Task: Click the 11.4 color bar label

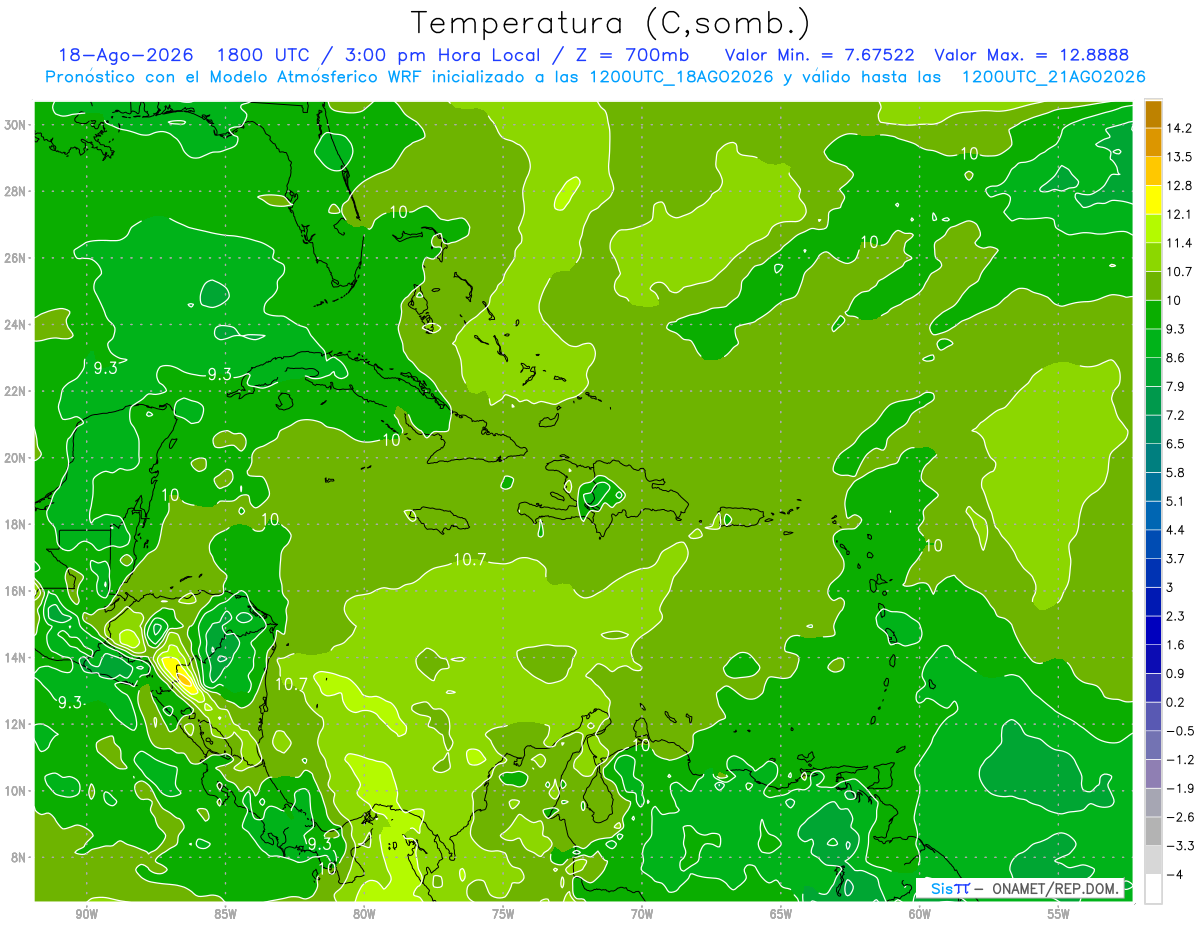Action: [1178, 243]
